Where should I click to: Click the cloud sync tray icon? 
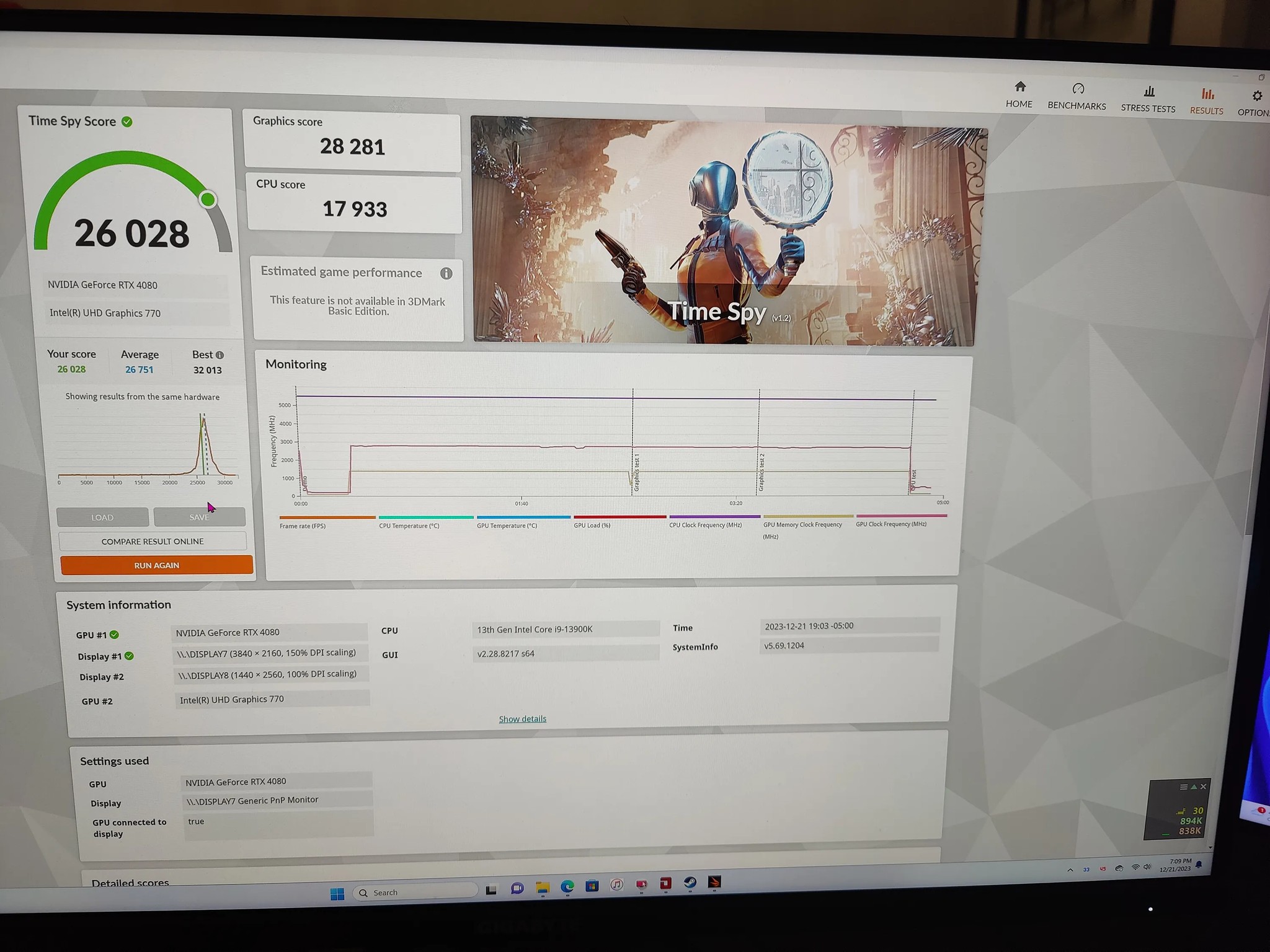[1119, 868]
